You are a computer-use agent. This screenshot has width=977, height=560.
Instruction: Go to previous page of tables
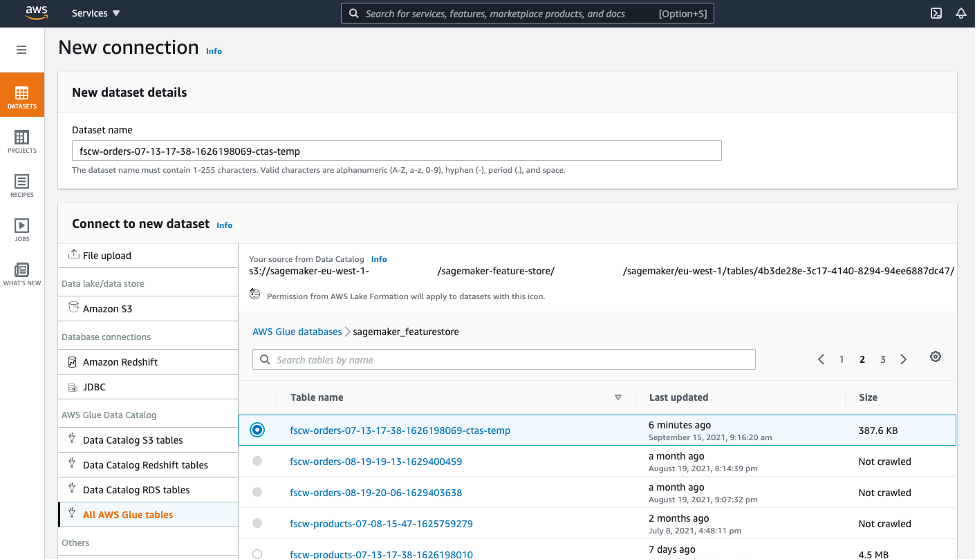pos(821,359)
